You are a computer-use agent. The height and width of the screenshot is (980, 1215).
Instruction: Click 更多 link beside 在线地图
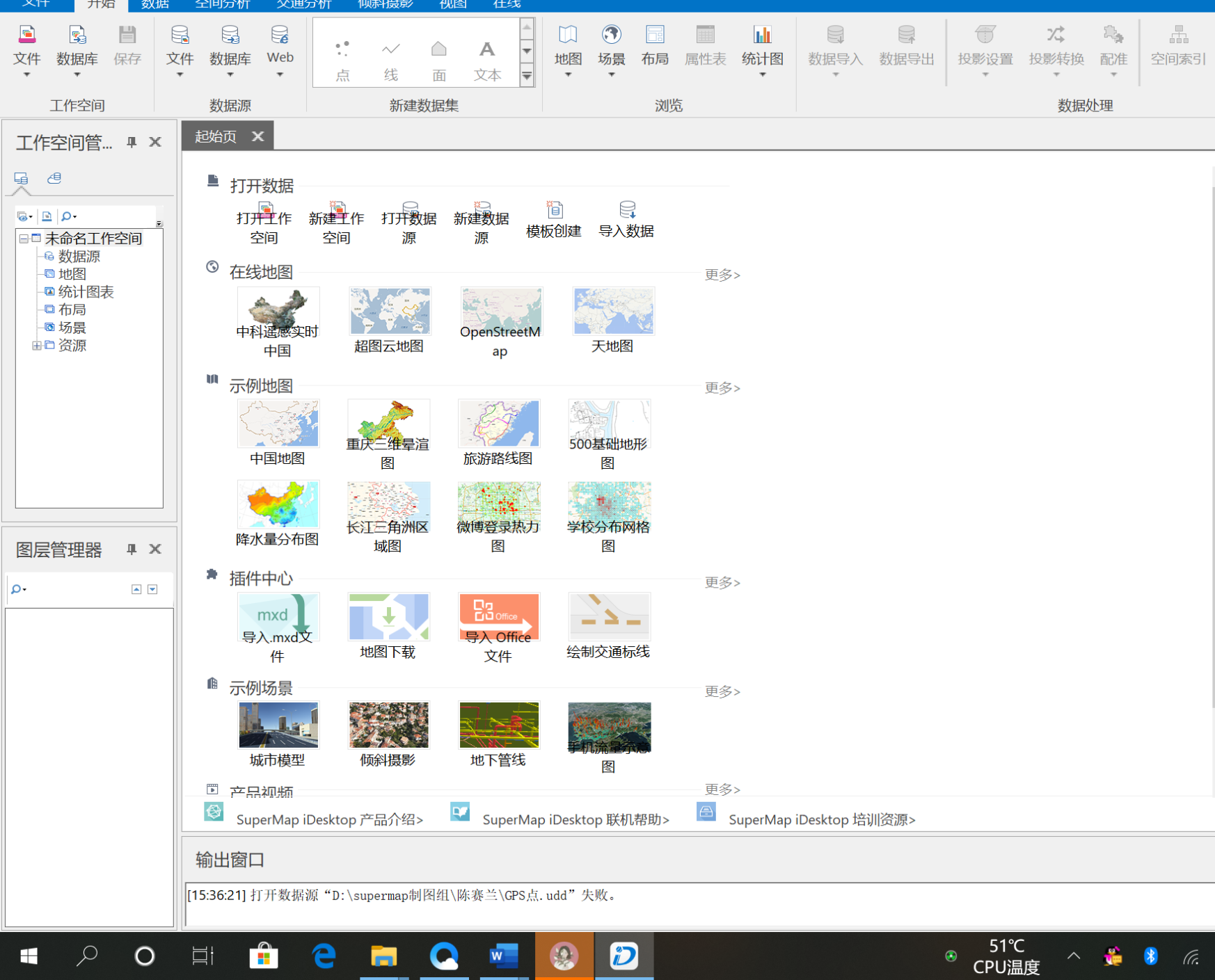tap(722, 275)
